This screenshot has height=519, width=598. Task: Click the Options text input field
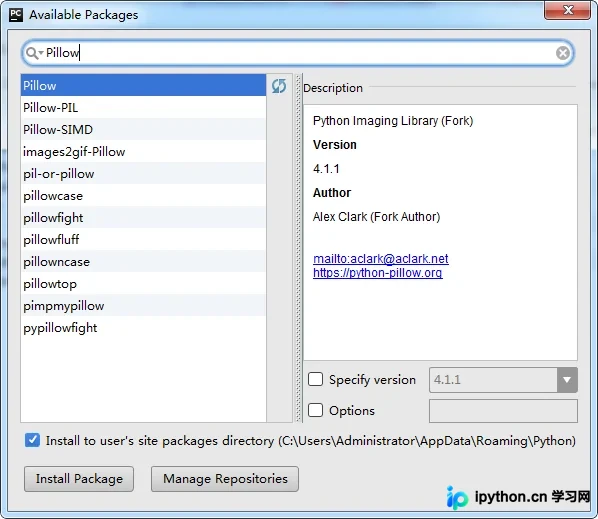click(503, 411)
